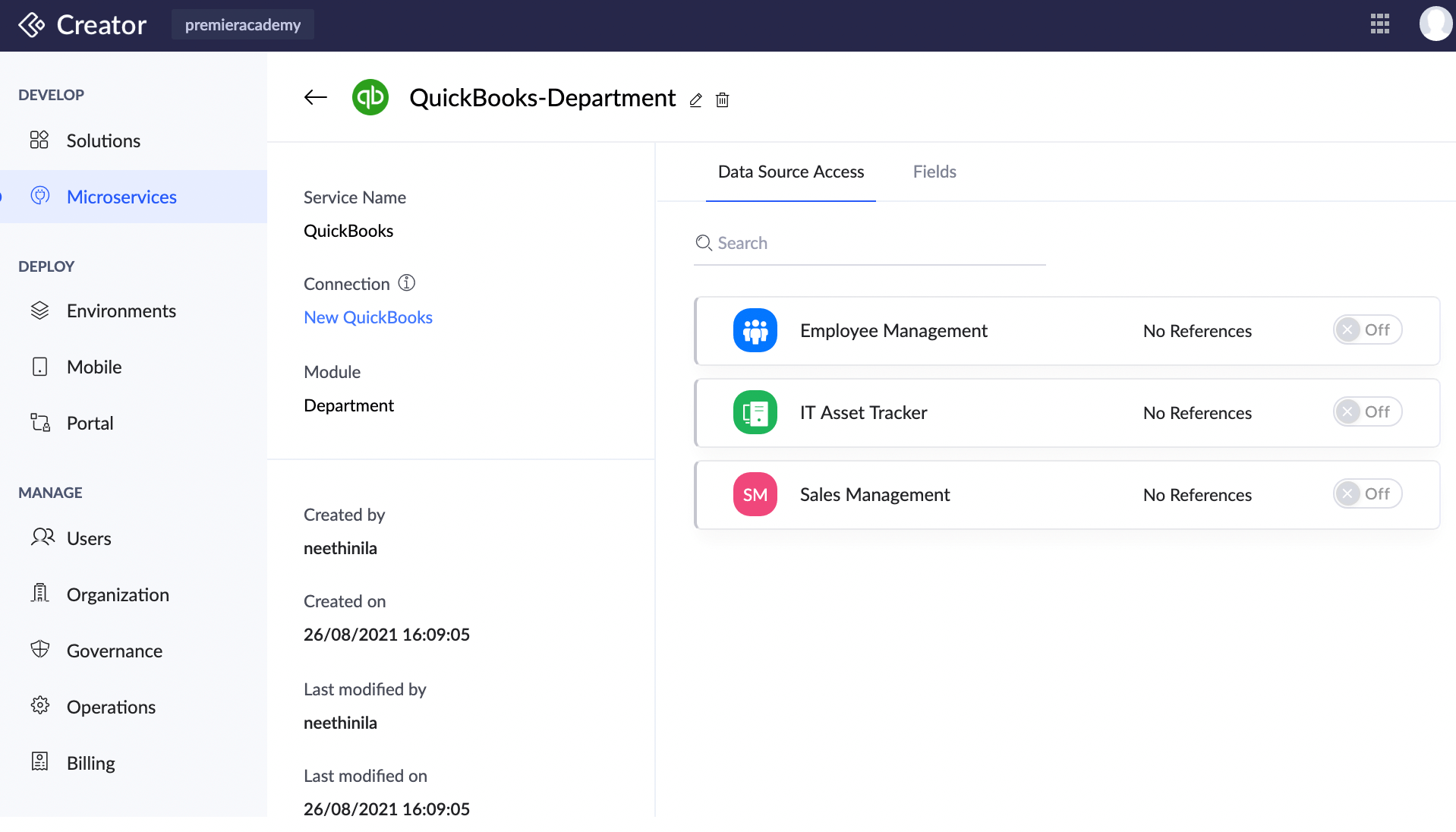
Task: Click the Created on timestamp
Action: pyautogui.click(x=386, y=635)
